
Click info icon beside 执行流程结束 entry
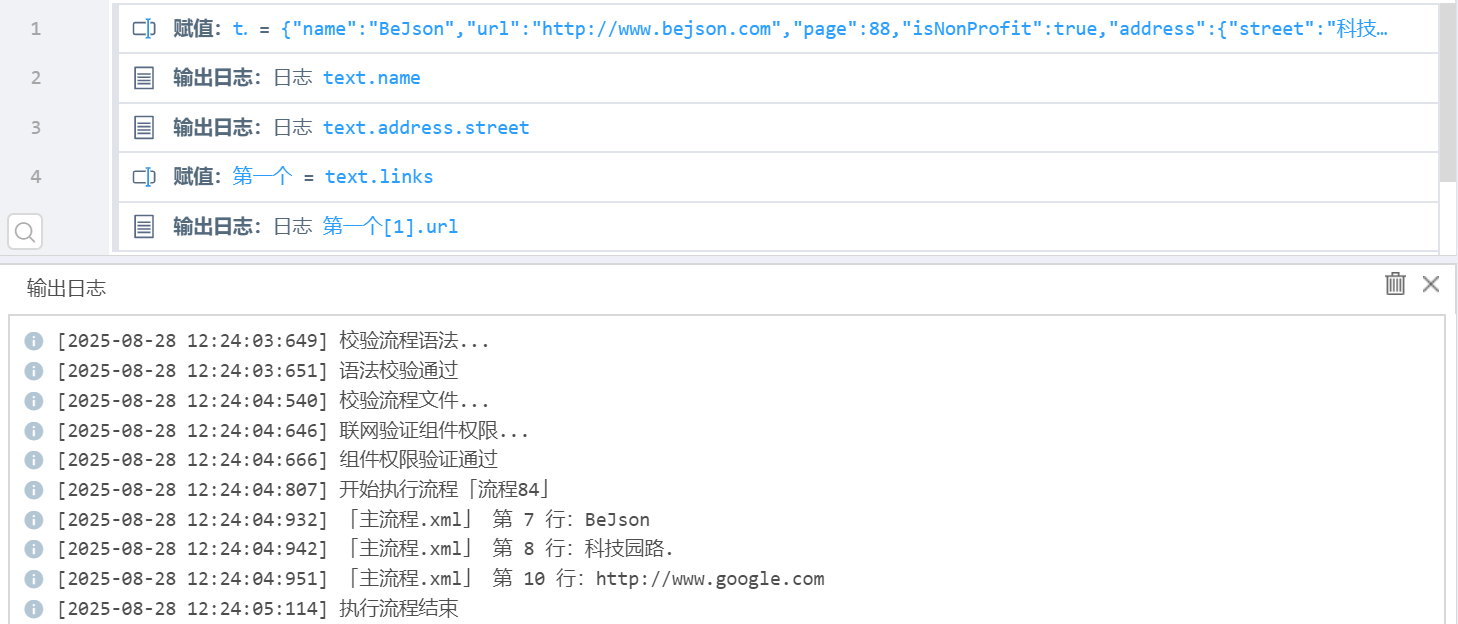coord(33,609)
